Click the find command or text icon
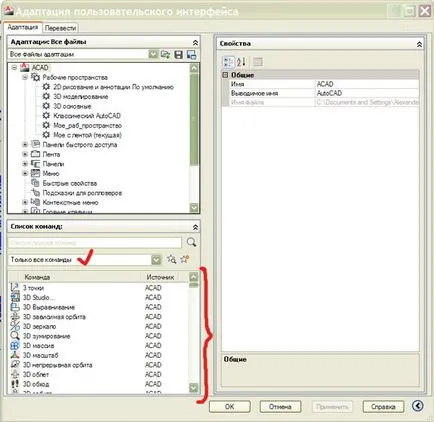 click(x=172, y=259)
